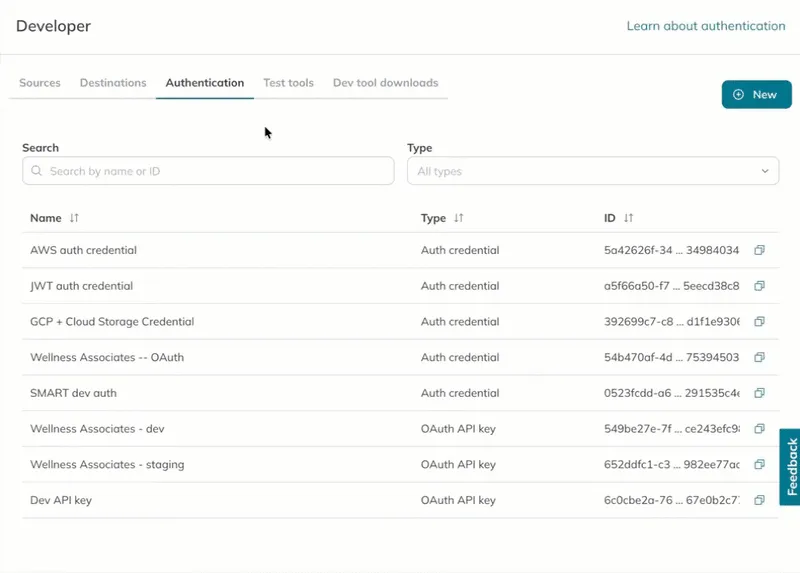The image size is (800, 573).
Task: Copy ID of Wellness Associates - staging
Action: (759, 464)
